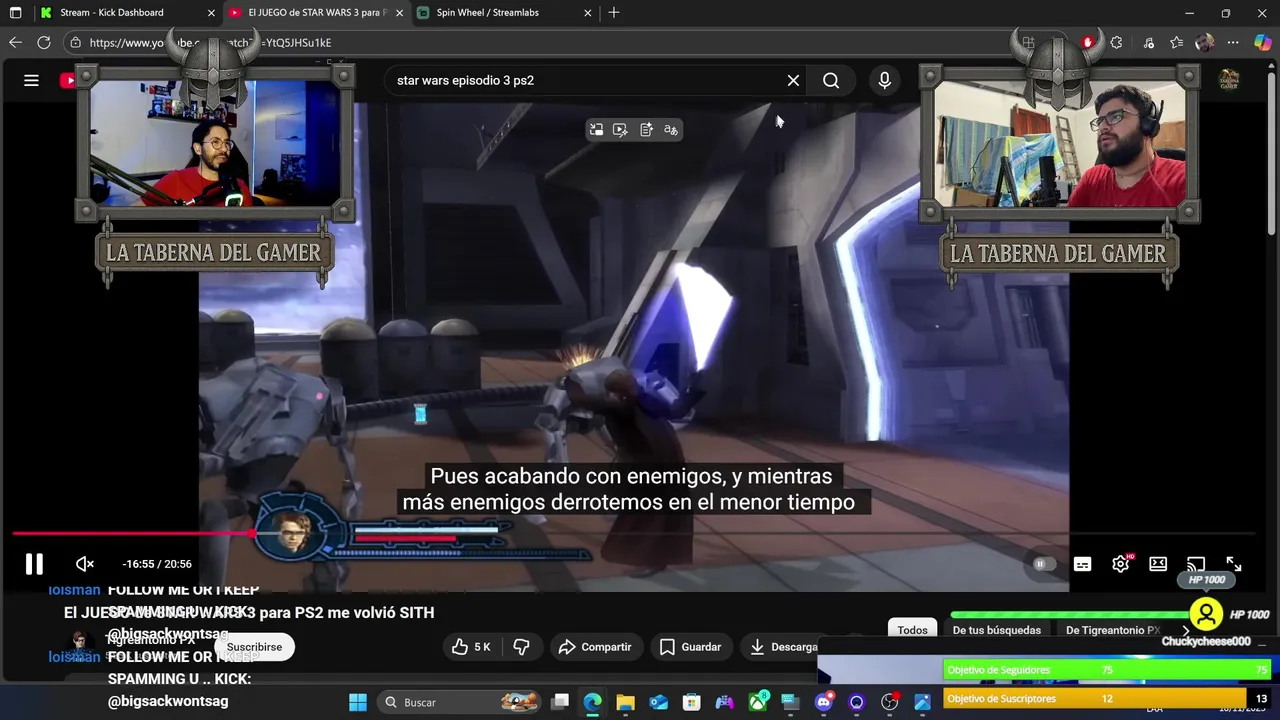Click the red adblocker extension icon

pos(1088,42)
